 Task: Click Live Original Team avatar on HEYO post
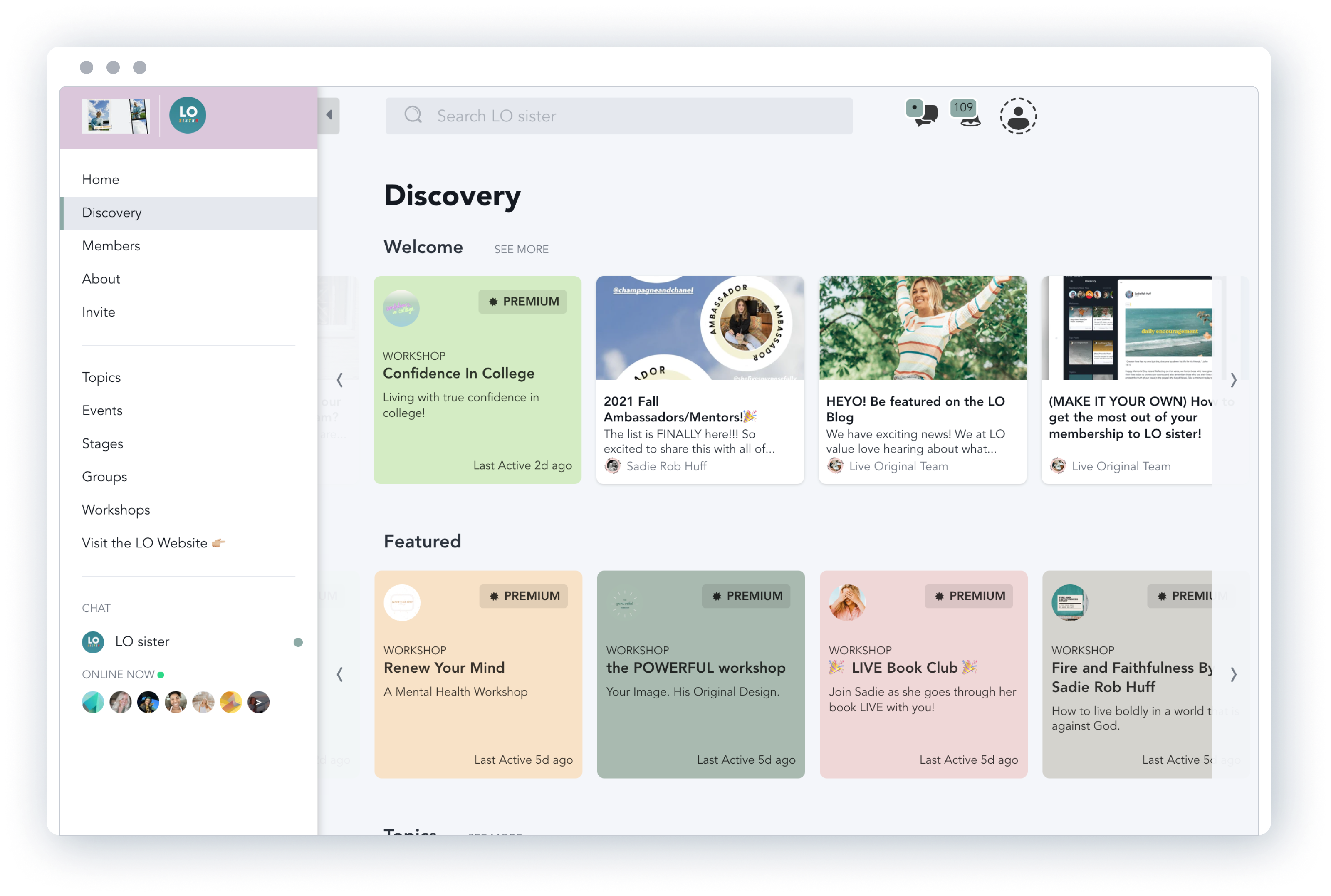[x=835, y=466]
